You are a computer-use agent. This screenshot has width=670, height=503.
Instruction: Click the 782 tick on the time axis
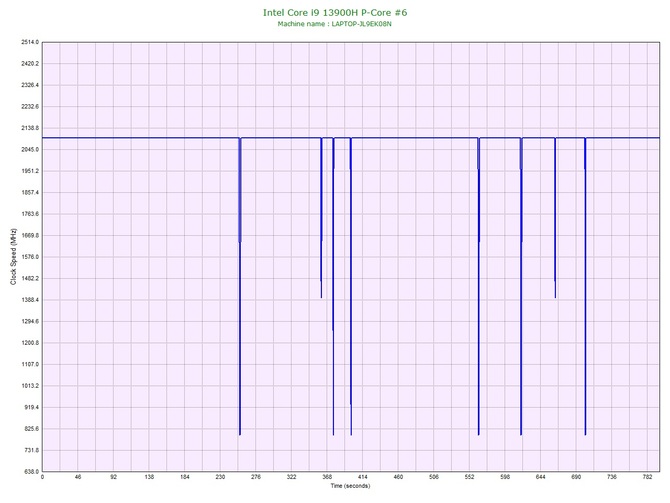point(647,477)
